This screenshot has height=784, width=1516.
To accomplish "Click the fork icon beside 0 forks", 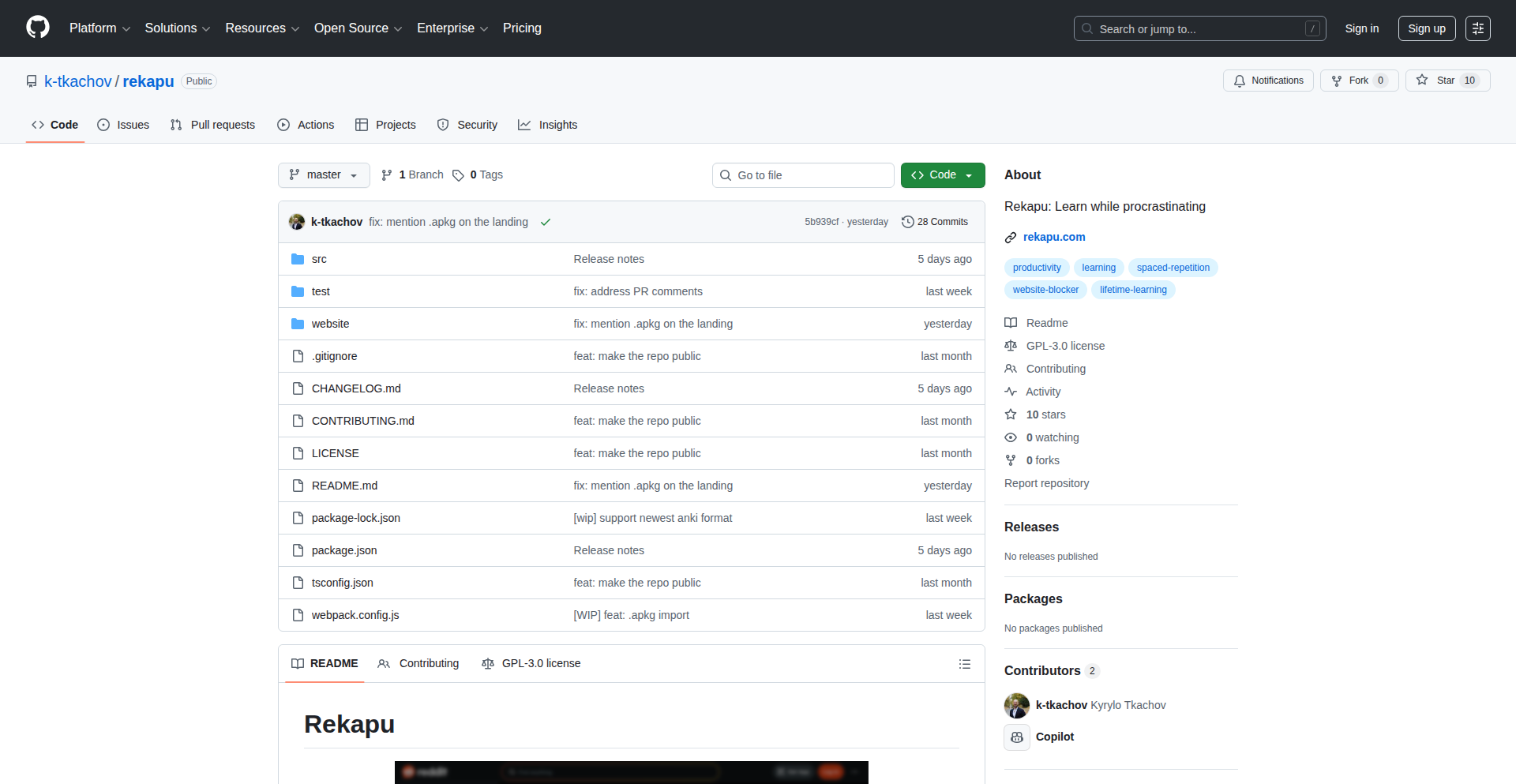I will click(x=1011, y=460).
